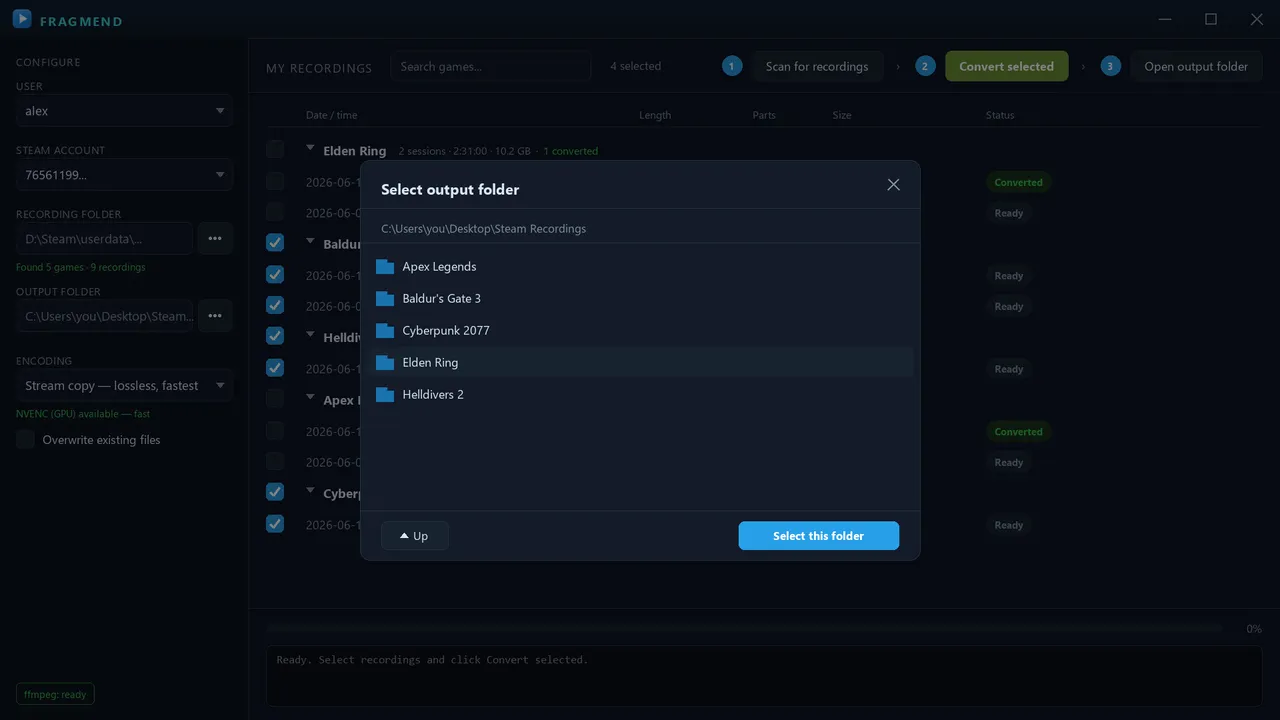This screenshot has height=720, width=1280.
Task: Select the Cyberpunk 2077 folder icon
Action: coord(385,331)
